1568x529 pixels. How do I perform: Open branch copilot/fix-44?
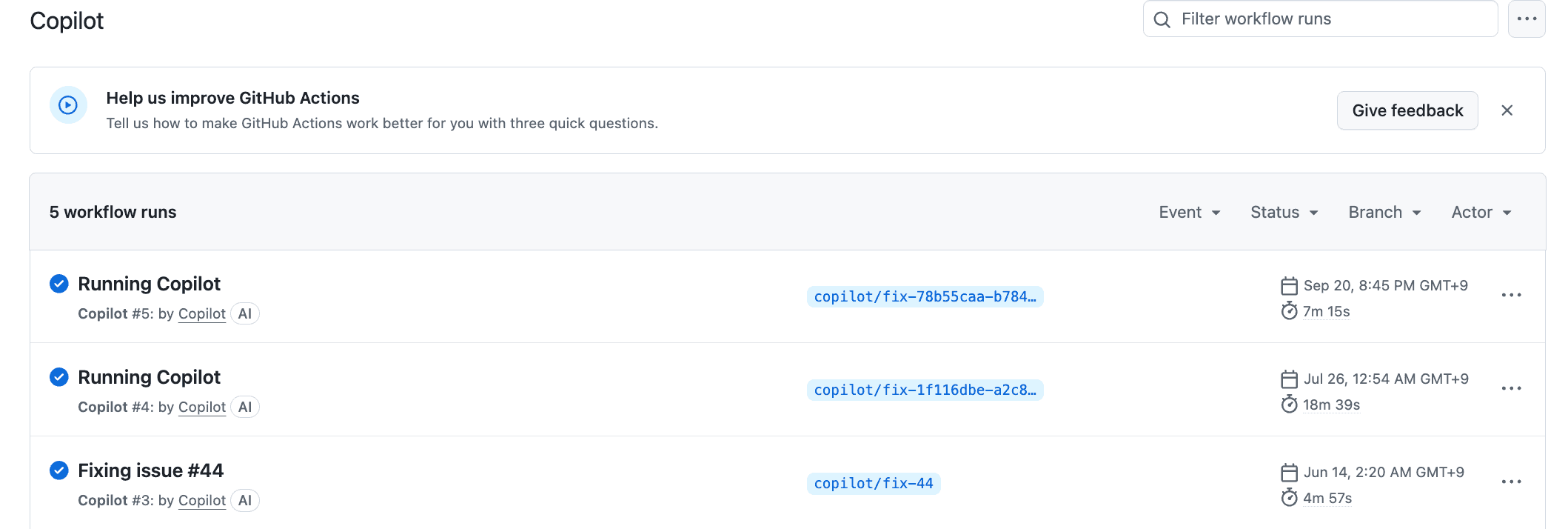pyautogui.click(x=874, y=483)
